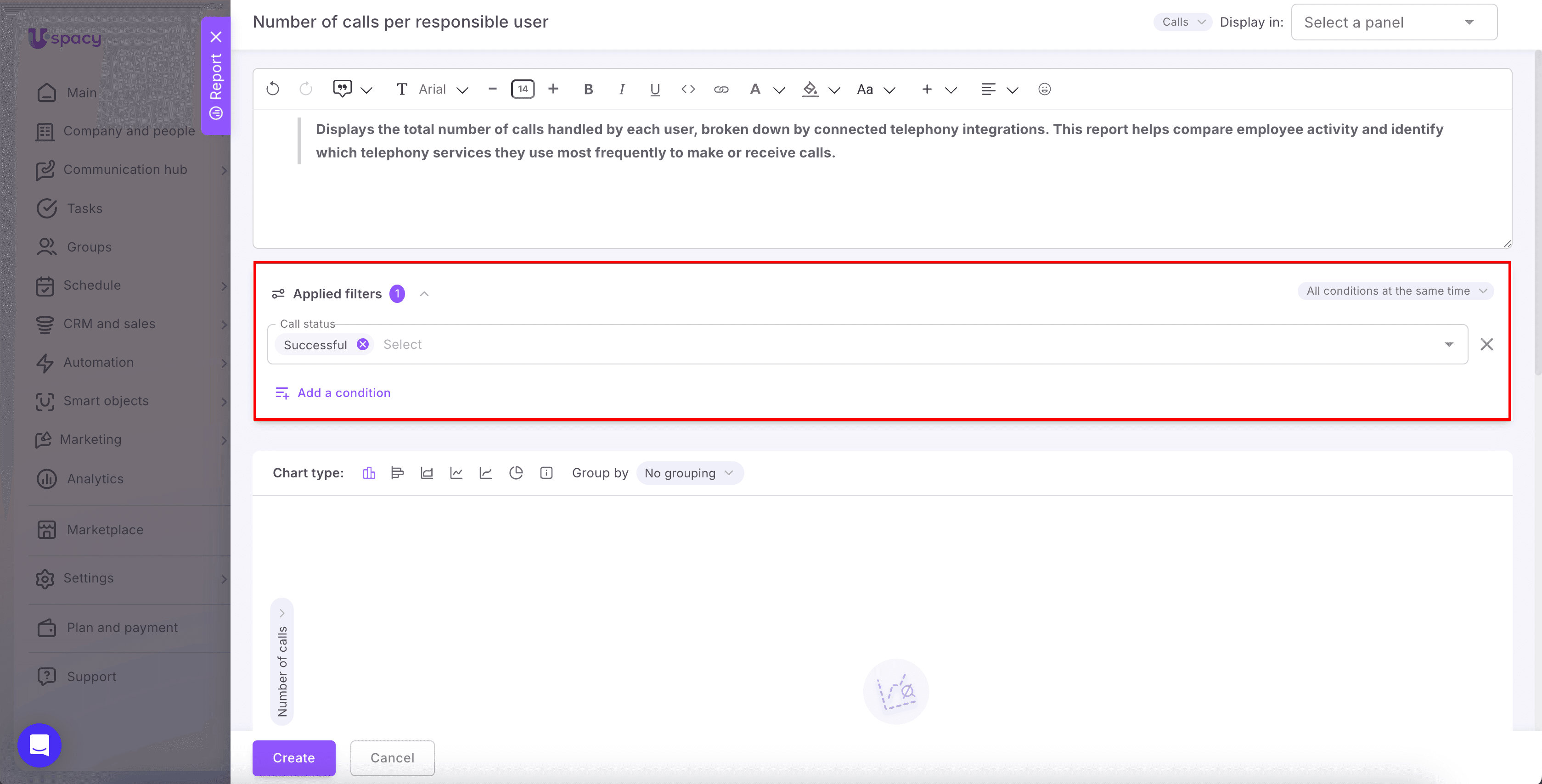This screenshot has height=784, width=1542.
Task: Open the Arial font family dropdown
Action: coord(444,89)
